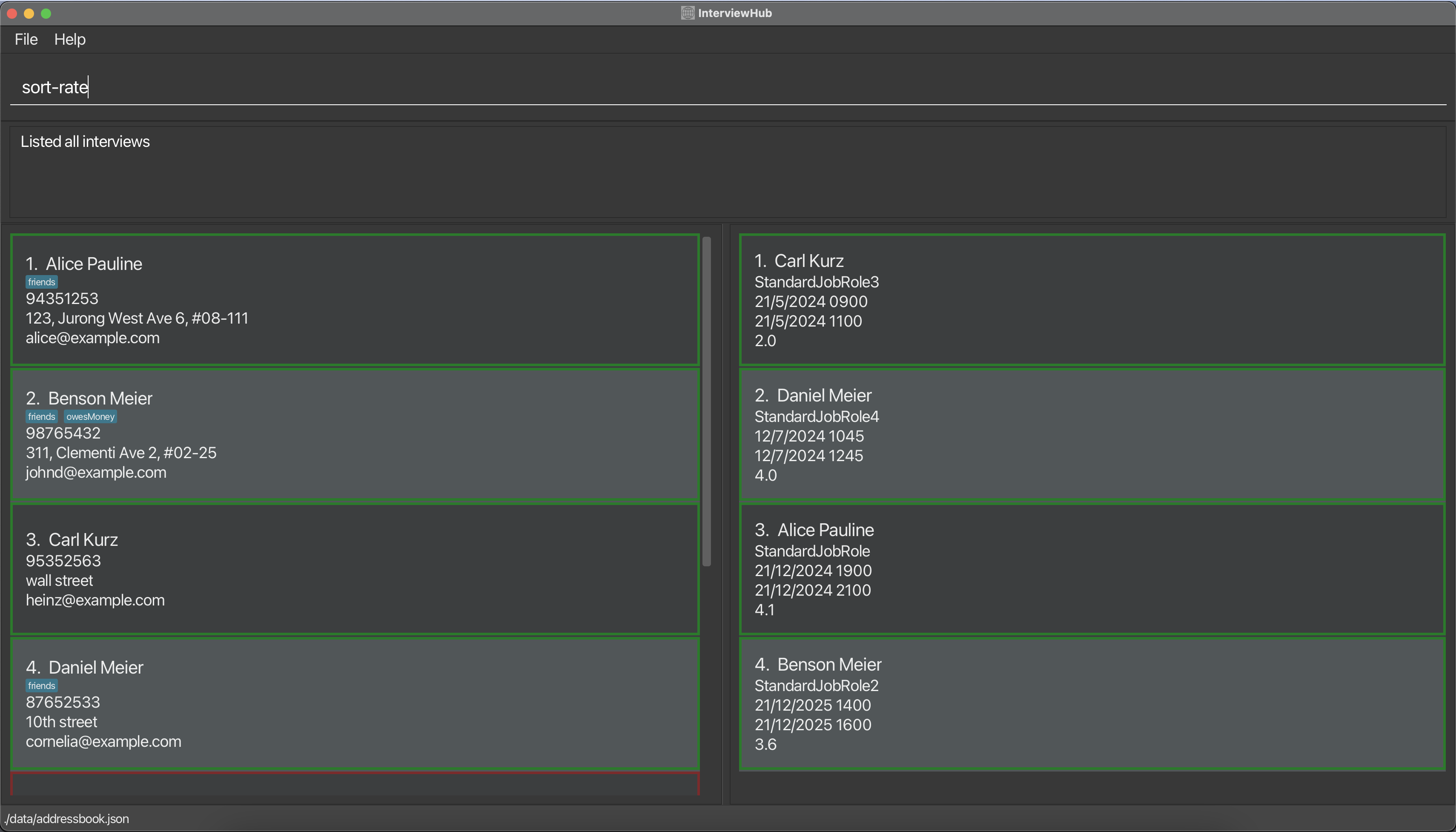Click the result message 'Listed all interviews'
Image resolution: width=1456 pixels, height=832 pixels.
(x=85, y=142)
